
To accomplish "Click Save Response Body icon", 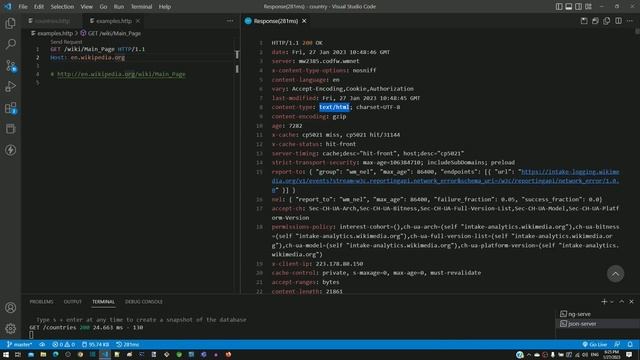I will [596, 21].
